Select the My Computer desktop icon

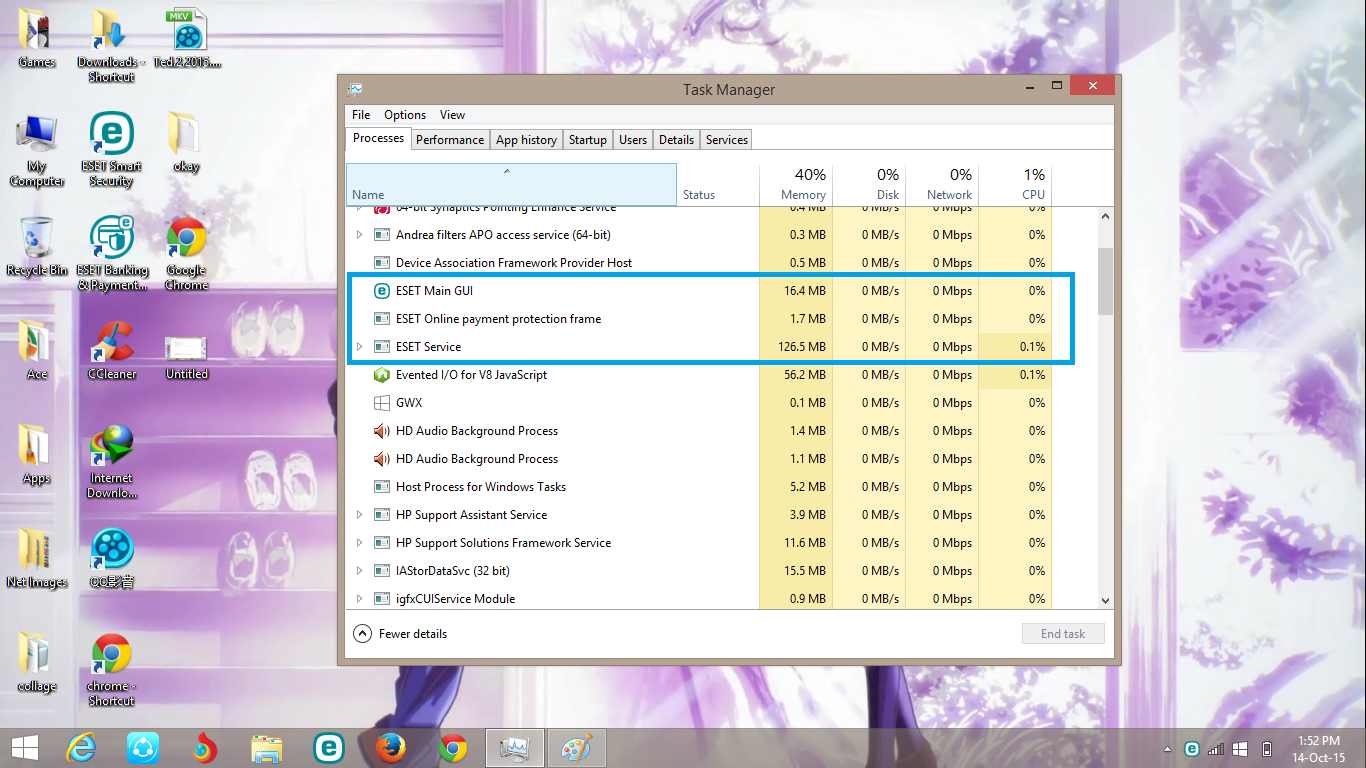[37, 151]
